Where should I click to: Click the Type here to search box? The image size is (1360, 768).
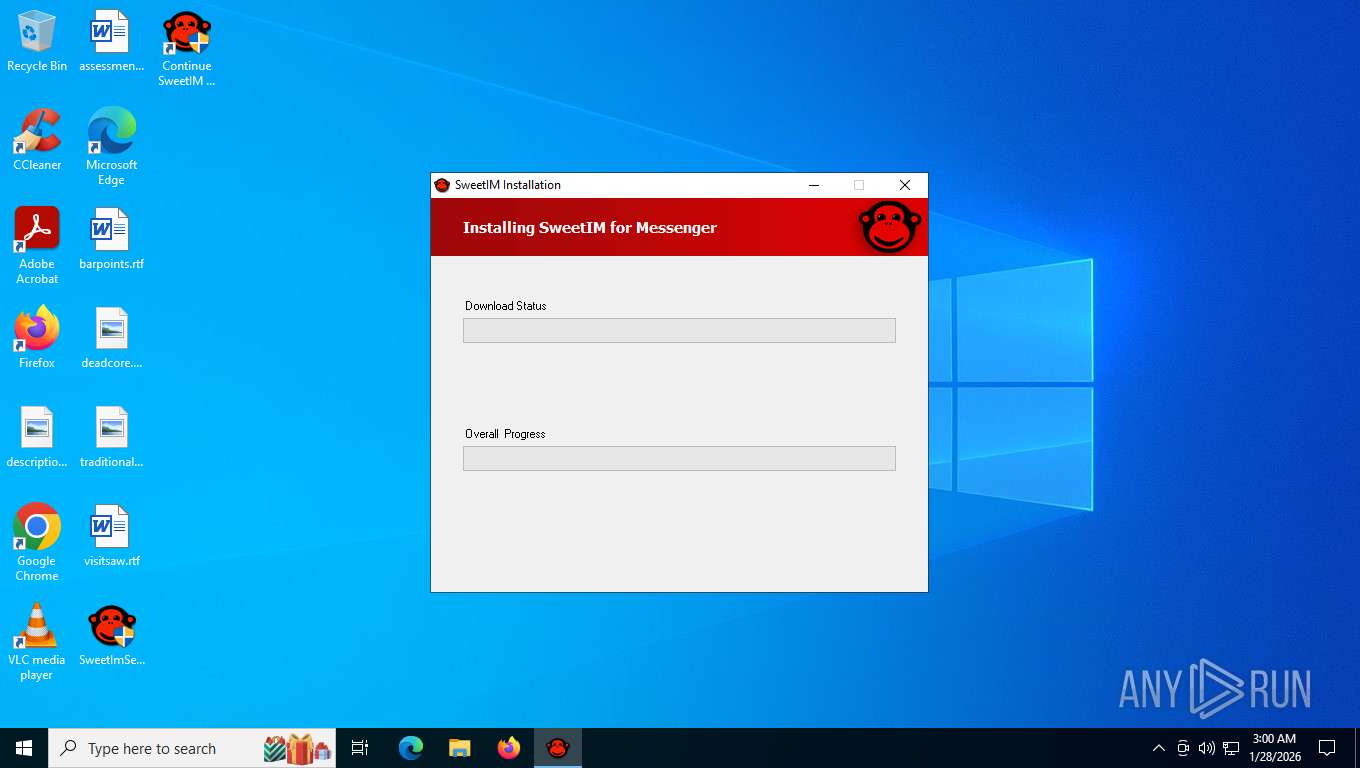click(192, 748)
